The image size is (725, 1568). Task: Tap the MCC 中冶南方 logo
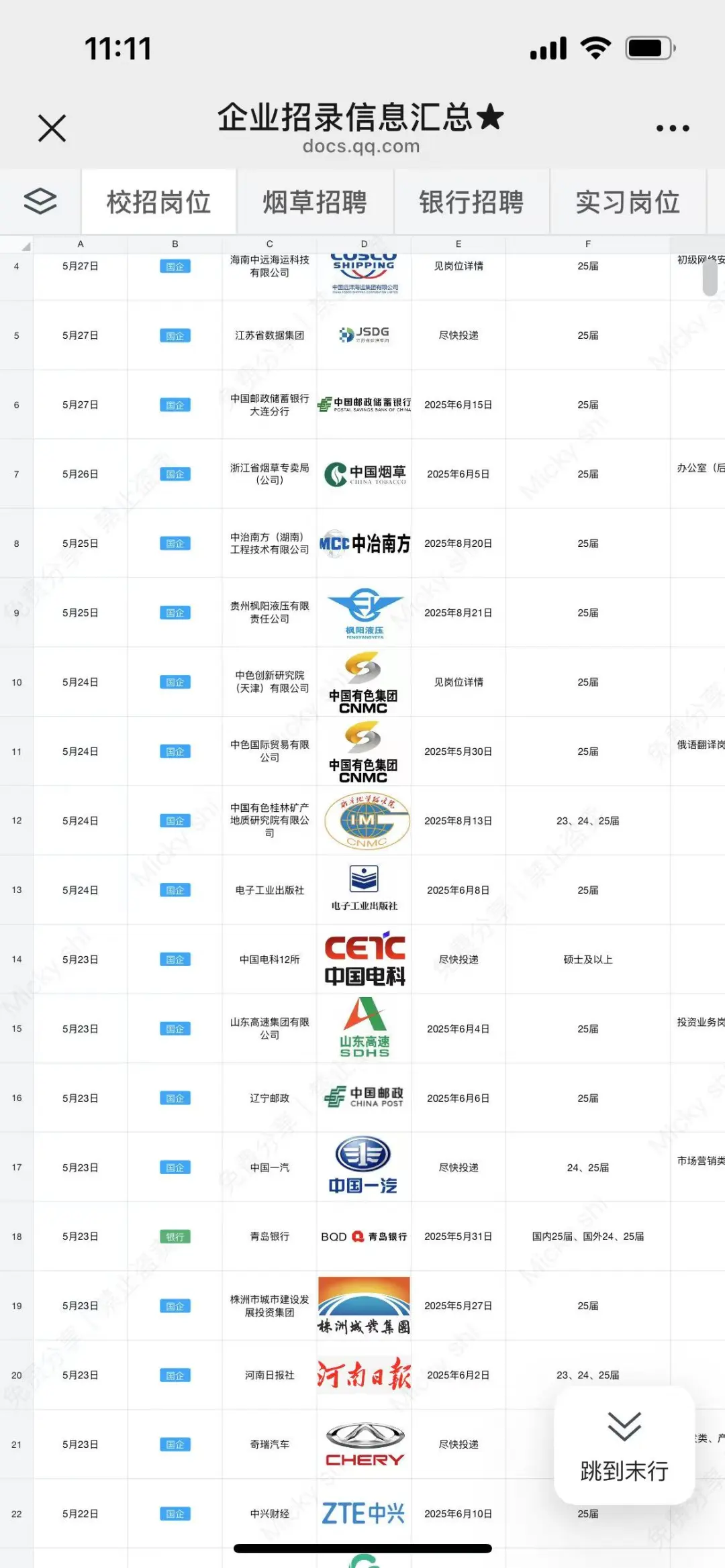(x=364, y=543)
